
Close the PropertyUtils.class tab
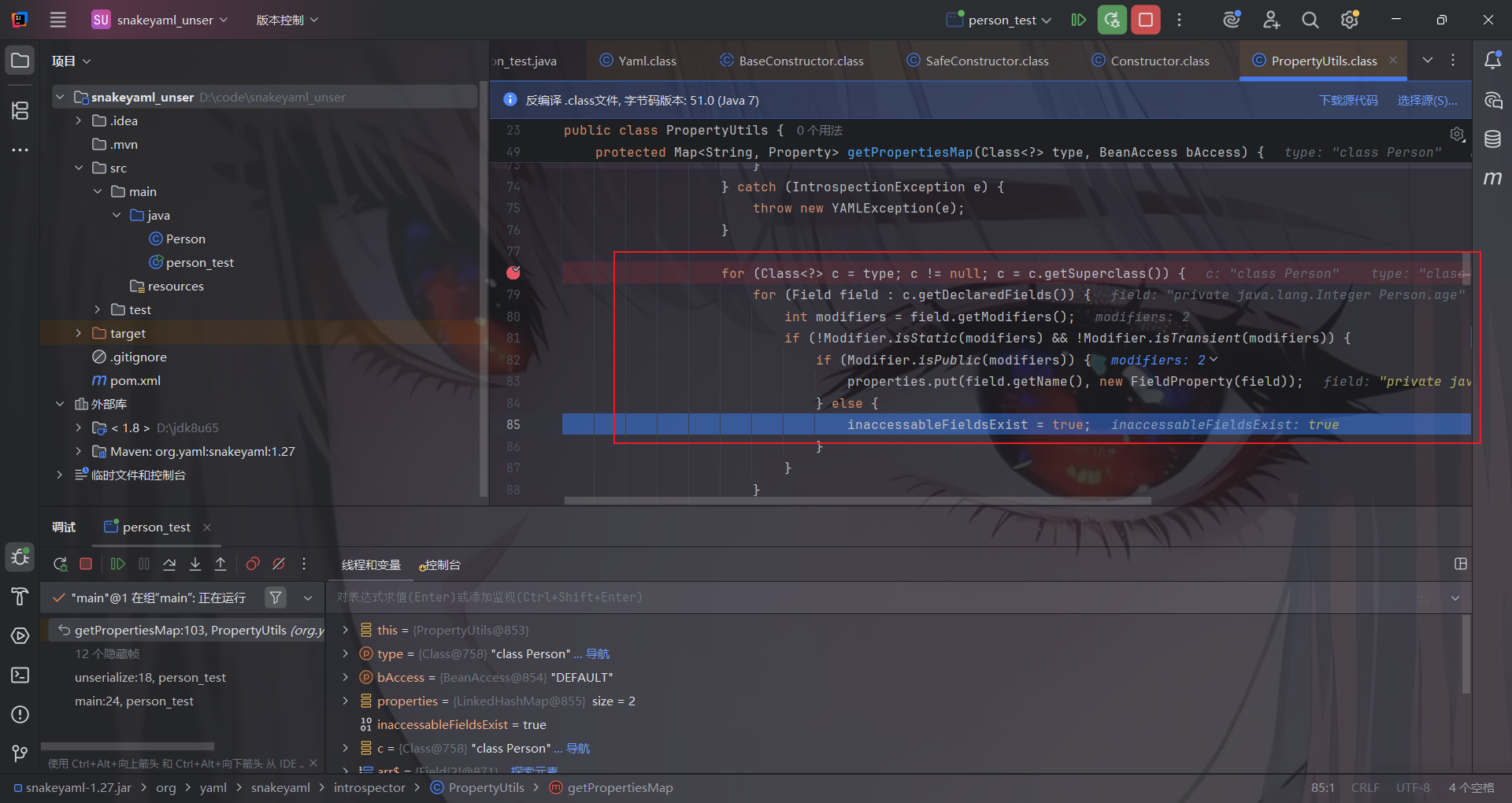point(1393,60)
